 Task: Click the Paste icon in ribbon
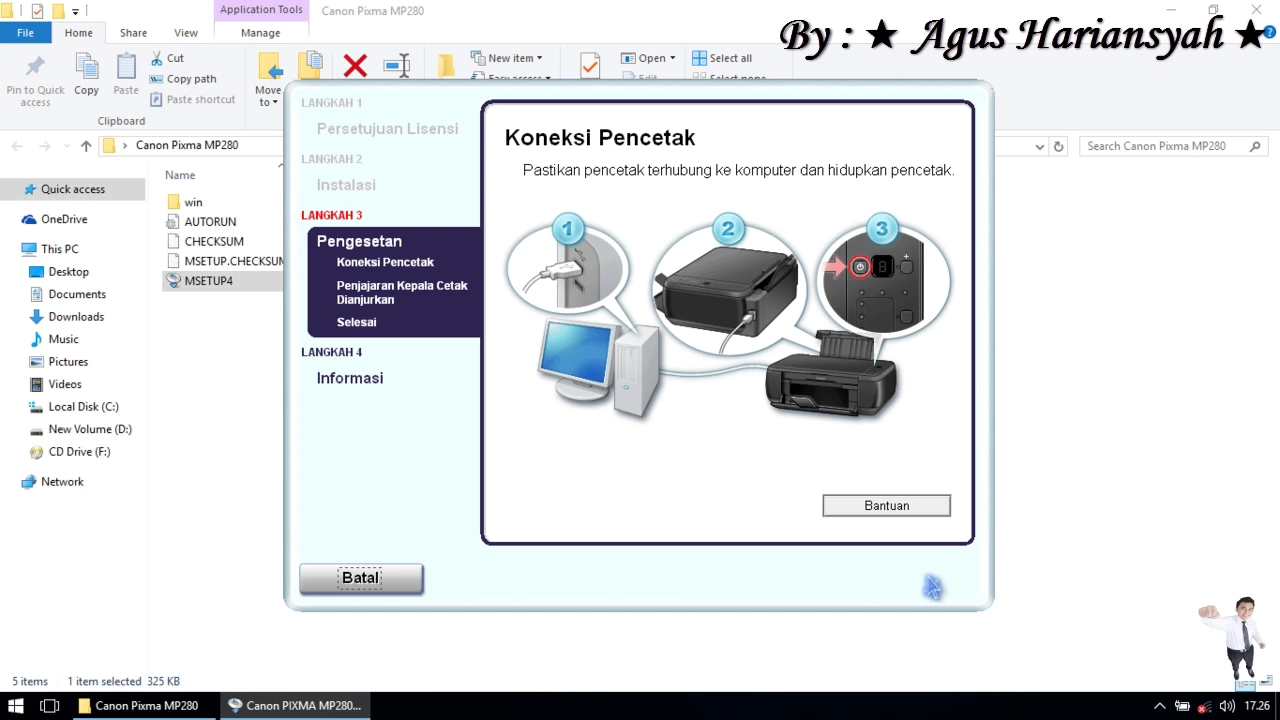pyautogui.click(x=126, y=68)
